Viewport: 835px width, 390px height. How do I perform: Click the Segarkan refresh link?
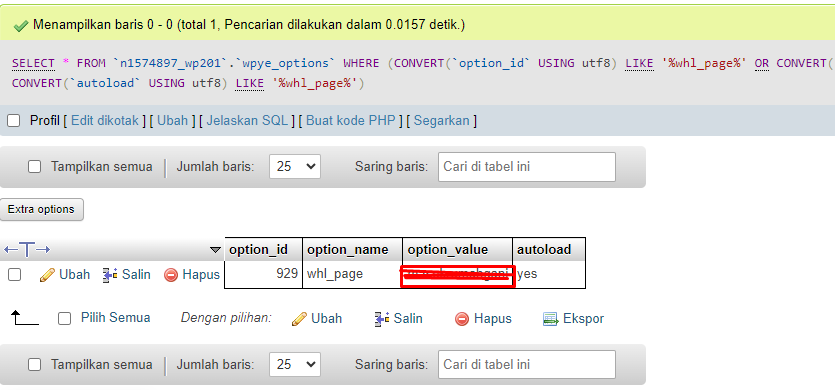coord(441,121)
